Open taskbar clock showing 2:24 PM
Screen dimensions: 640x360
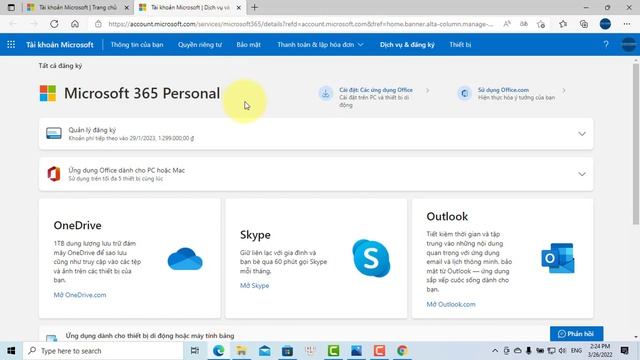[x=600, y=351]
